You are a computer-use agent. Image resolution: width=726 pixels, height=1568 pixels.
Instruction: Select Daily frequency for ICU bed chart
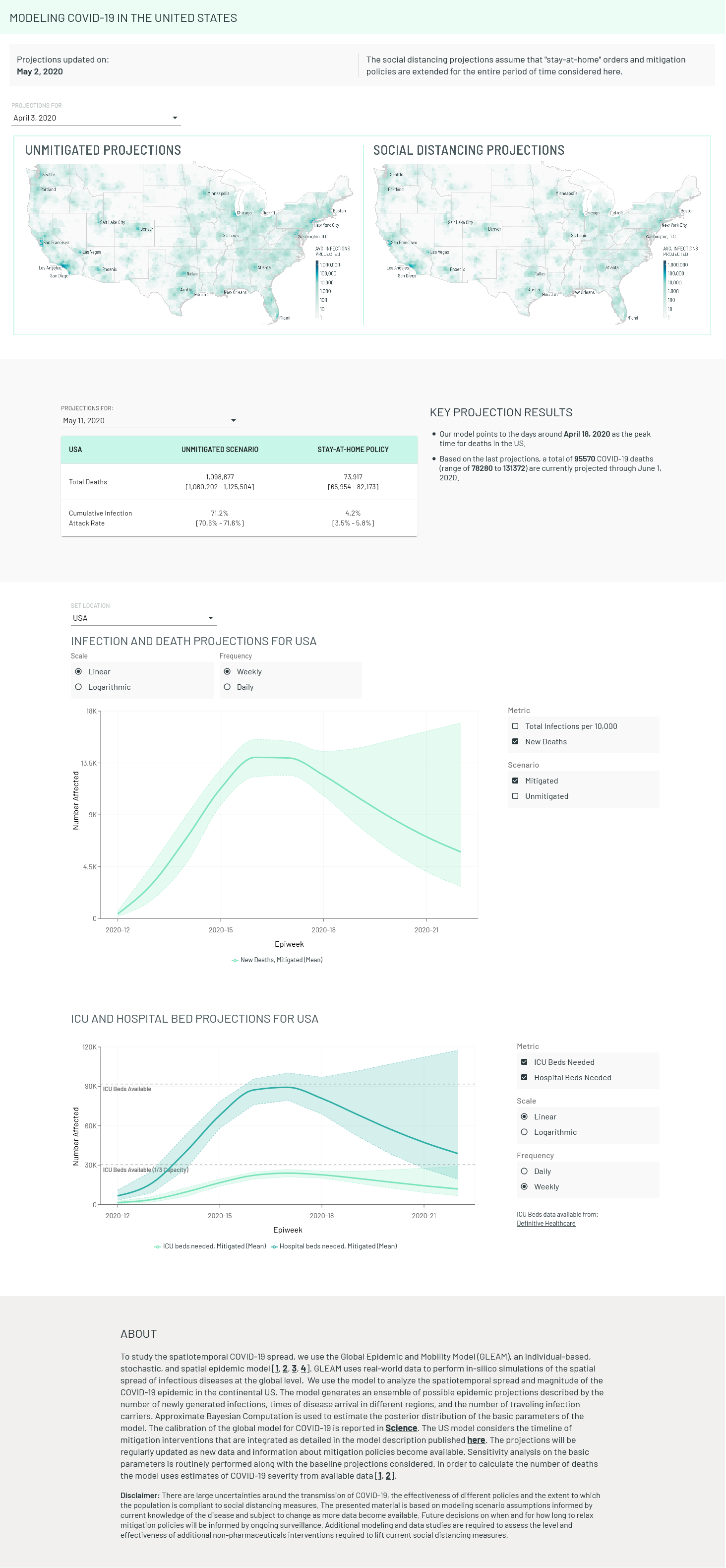pyautogui.click(x=524, y=1171)
